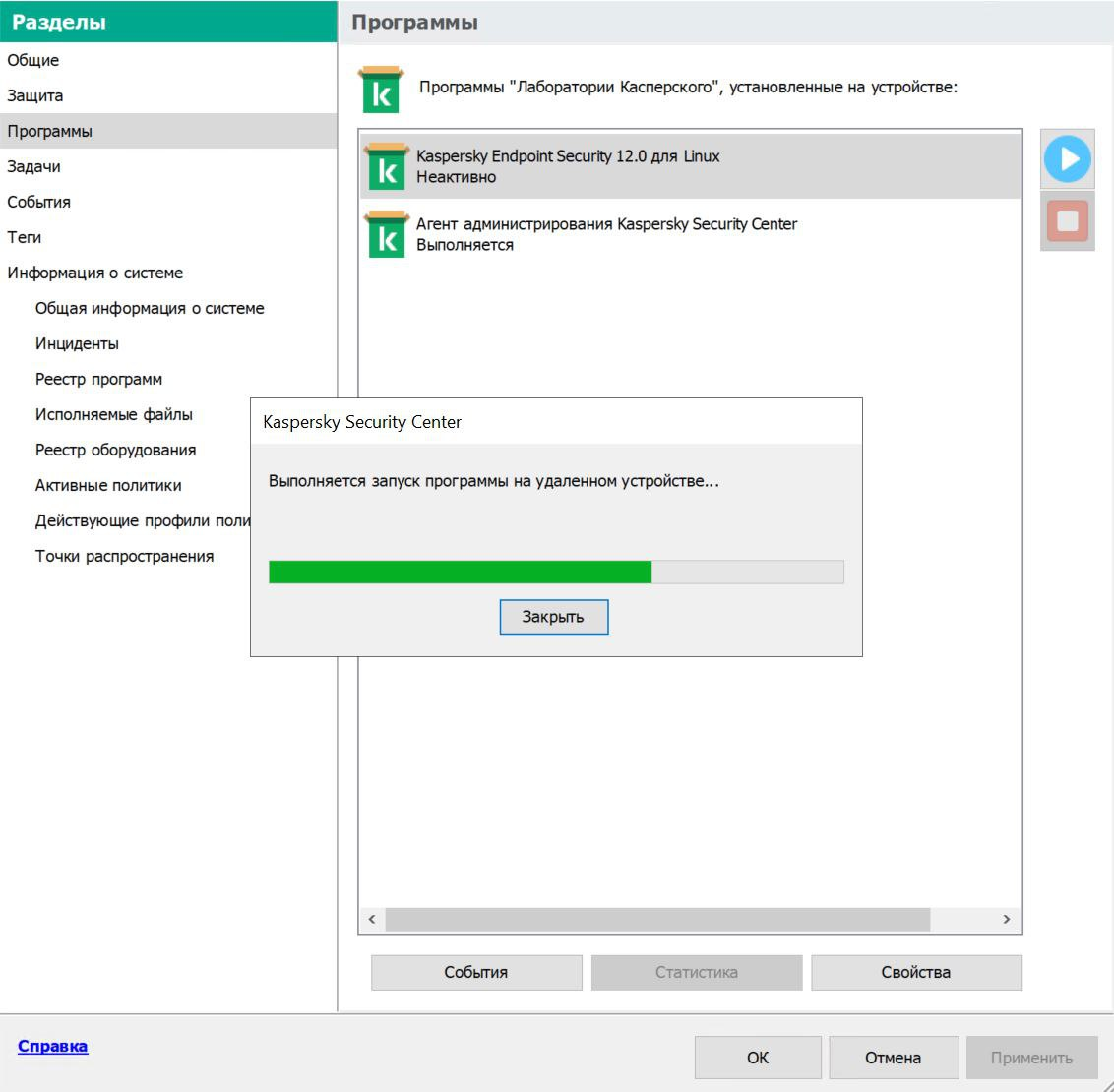Click the horizontal scrollbar right arrow
Screen dimensions: 1114x1092
pos(1006,919)
